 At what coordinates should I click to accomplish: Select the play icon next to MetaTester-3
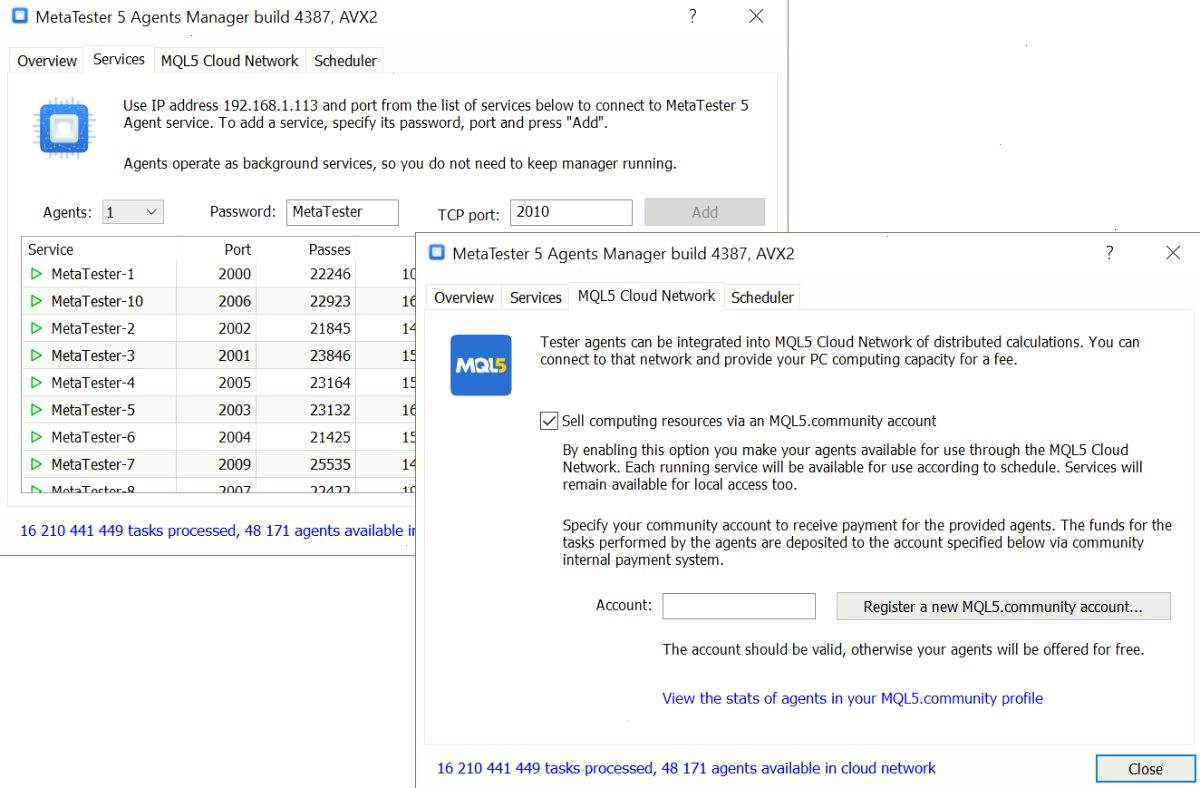(x=36, y=355)
